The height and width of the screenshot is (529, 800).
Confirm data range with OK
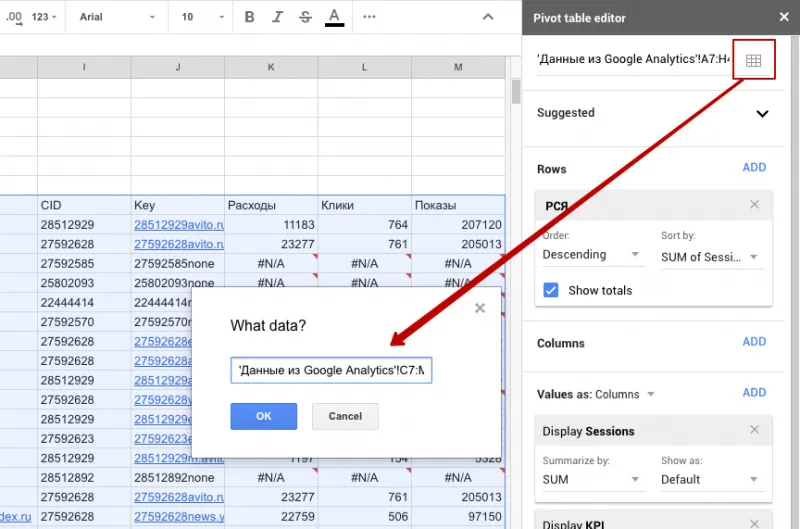(263, 416)
